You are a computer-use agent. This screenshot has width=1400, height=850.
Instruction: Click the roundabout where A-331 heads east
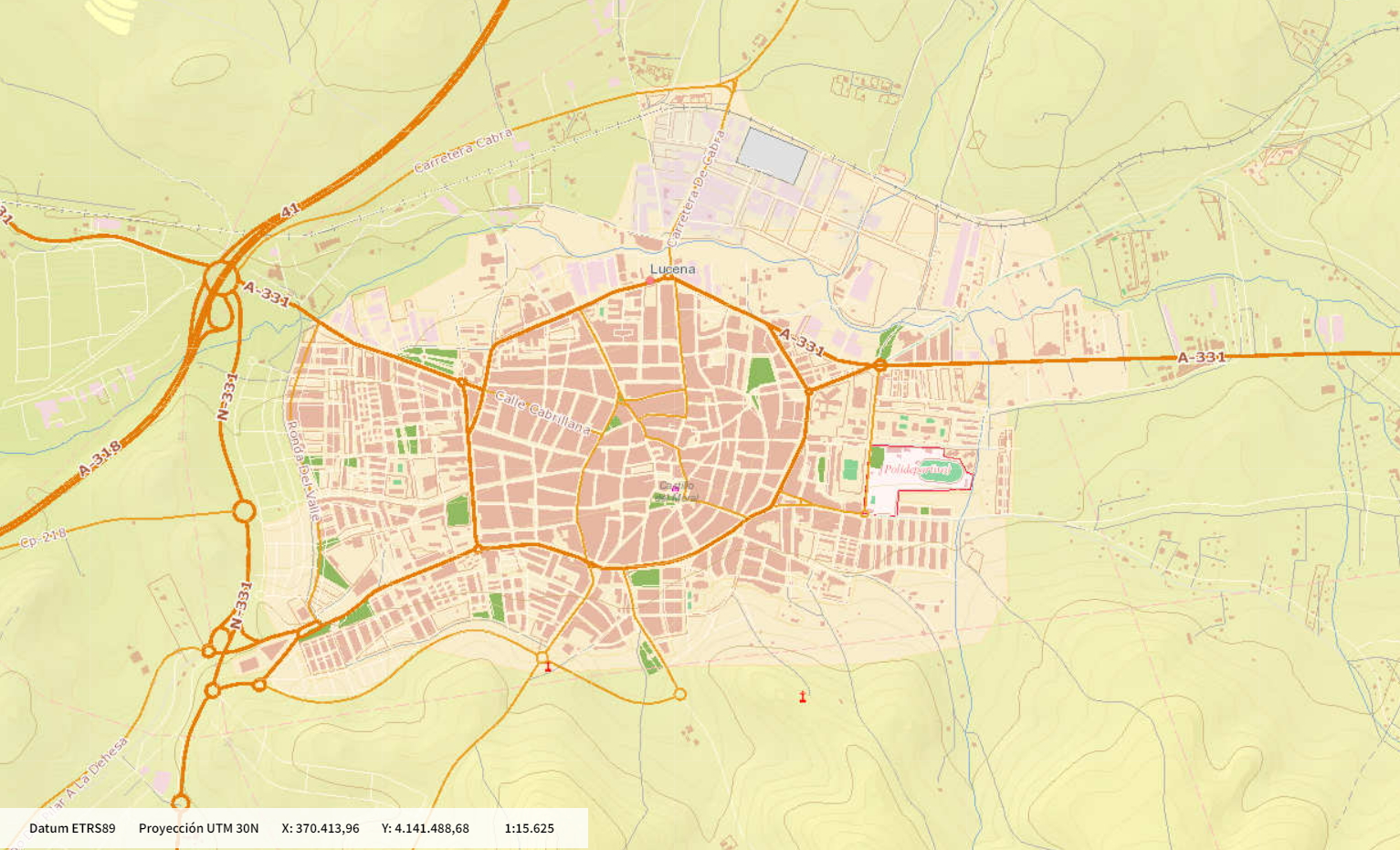[879, 365]
